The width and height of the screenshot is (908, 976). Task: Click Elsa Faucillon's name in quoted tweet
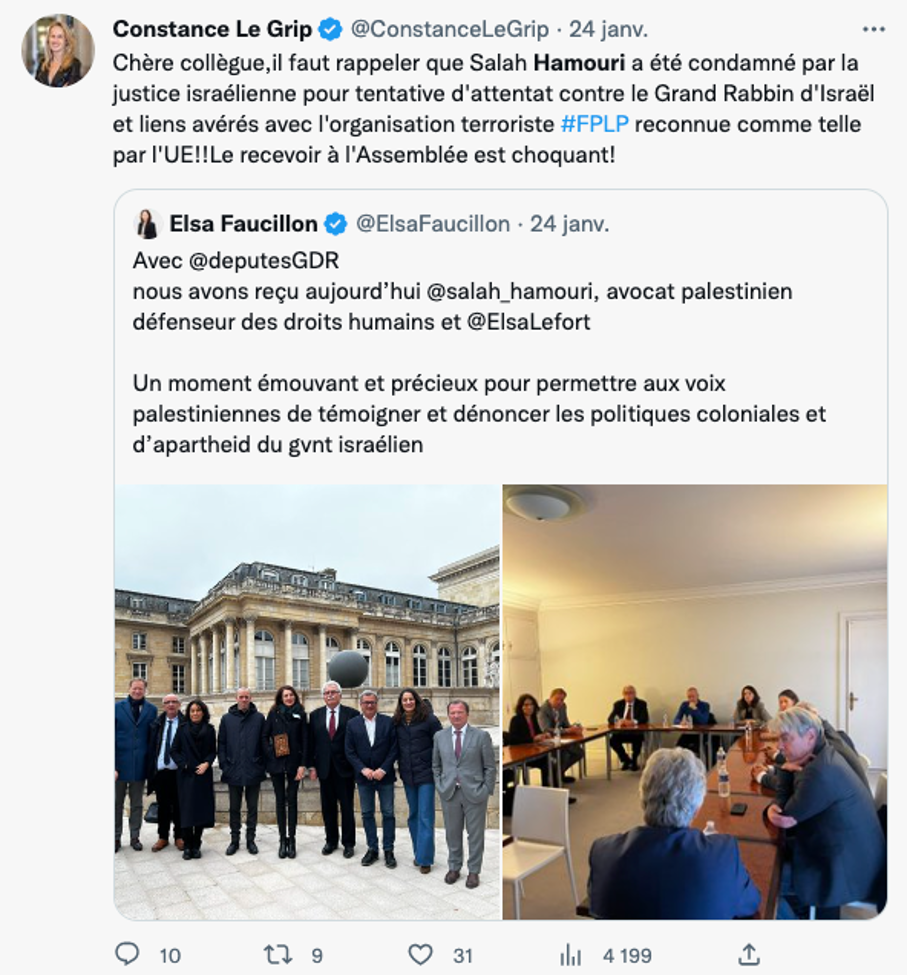[x=243, y=223]
